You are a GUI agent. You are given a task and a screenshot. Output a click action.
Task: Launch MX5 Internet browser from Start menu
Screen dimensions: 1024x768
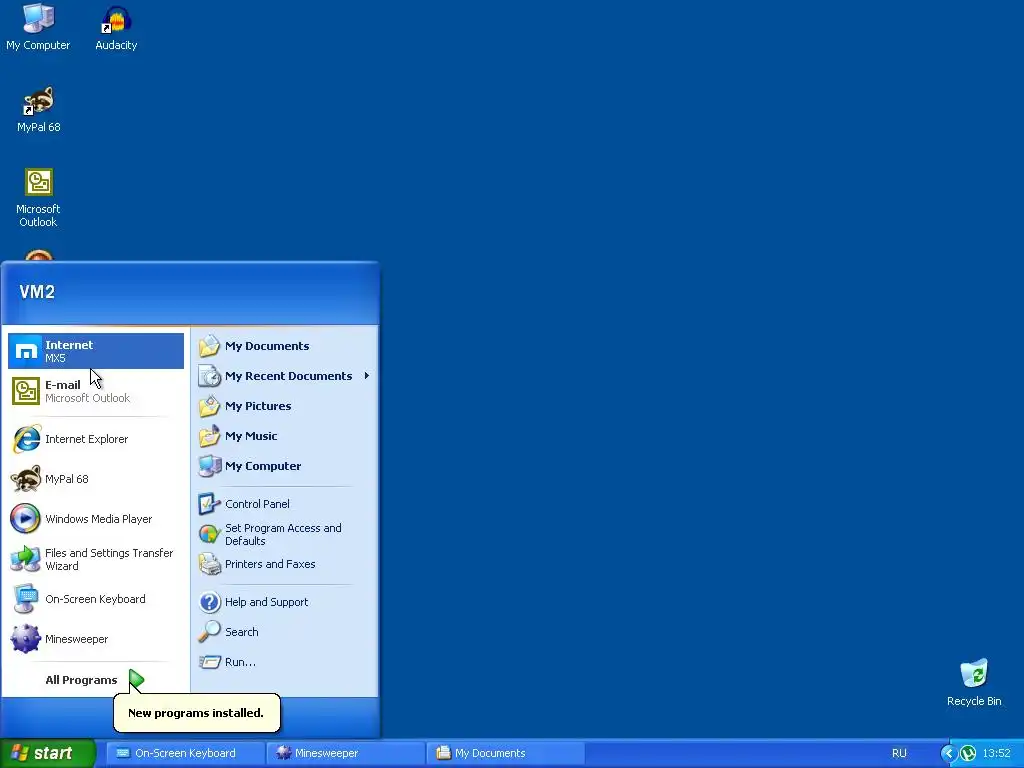coord(96,351)
